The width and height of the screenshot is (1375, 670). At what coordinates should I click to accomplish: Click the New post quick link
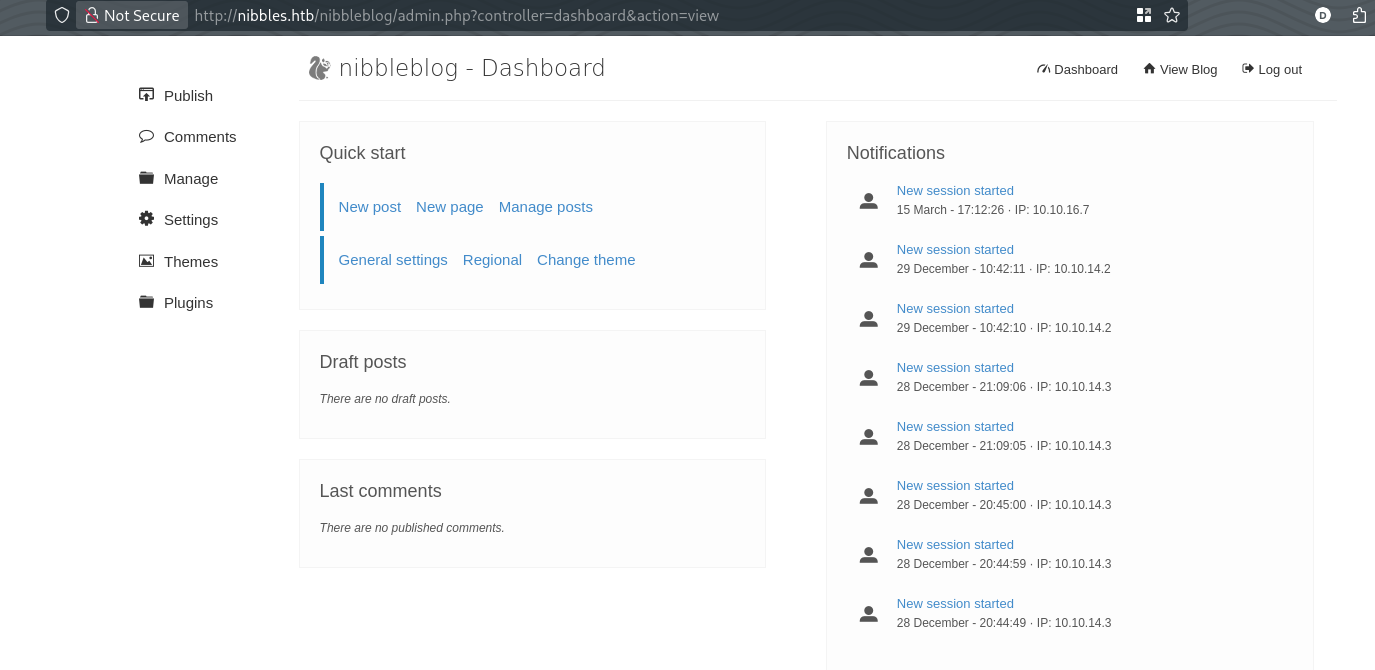point(369,207)
